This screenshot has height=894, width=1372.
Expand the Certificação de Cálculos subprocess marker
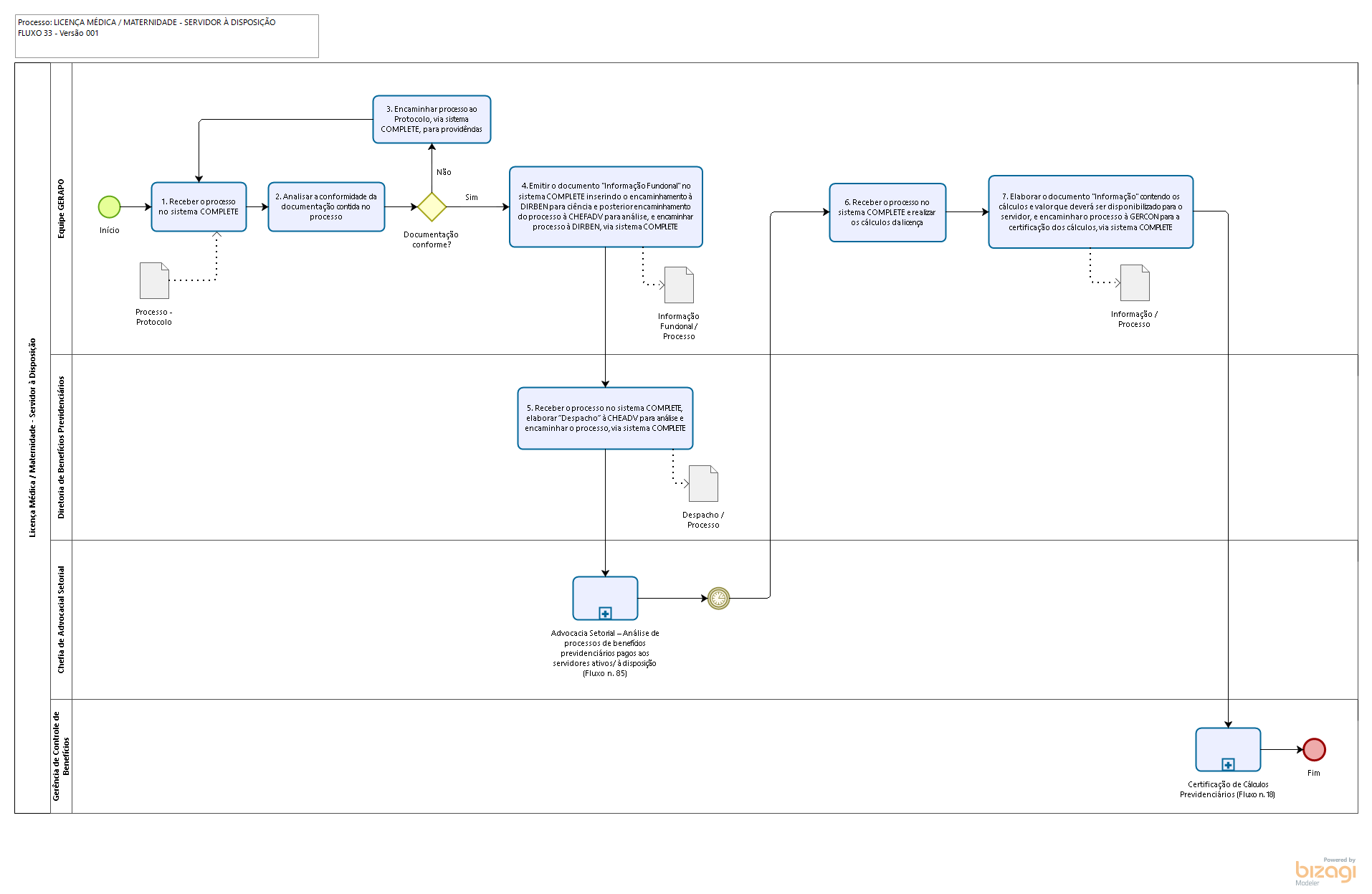click(x=1228, y=764)
